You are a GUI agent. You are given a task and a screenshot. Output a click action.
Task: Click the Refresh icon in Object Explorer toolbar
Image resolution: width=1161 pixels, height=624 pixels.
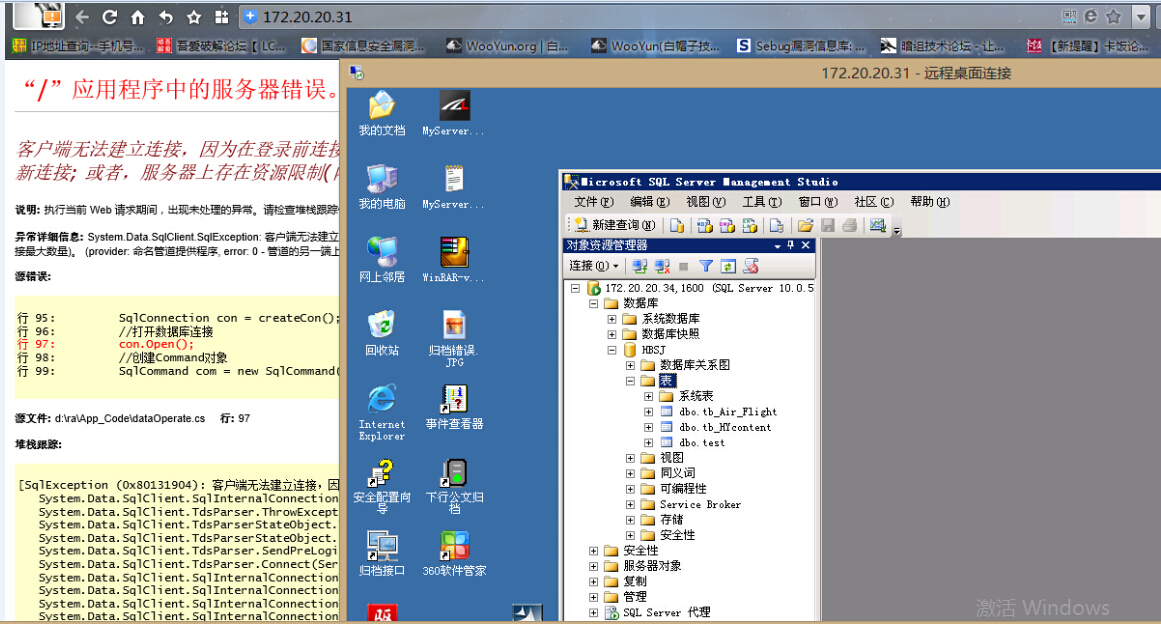pyautogui.click(x=728, y=266)
